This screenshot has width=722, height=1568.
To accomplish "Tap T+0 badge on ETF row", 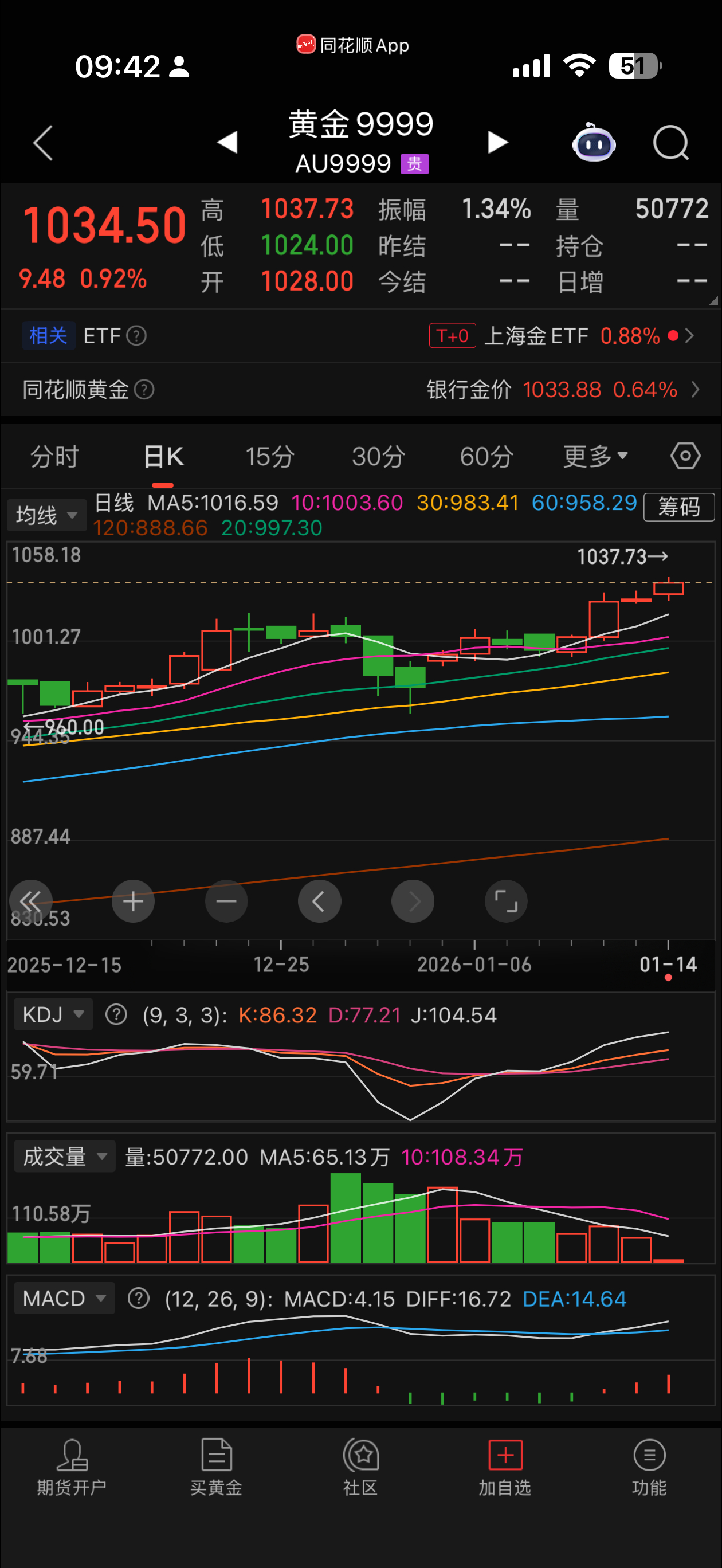I will (x=452, y=335).
